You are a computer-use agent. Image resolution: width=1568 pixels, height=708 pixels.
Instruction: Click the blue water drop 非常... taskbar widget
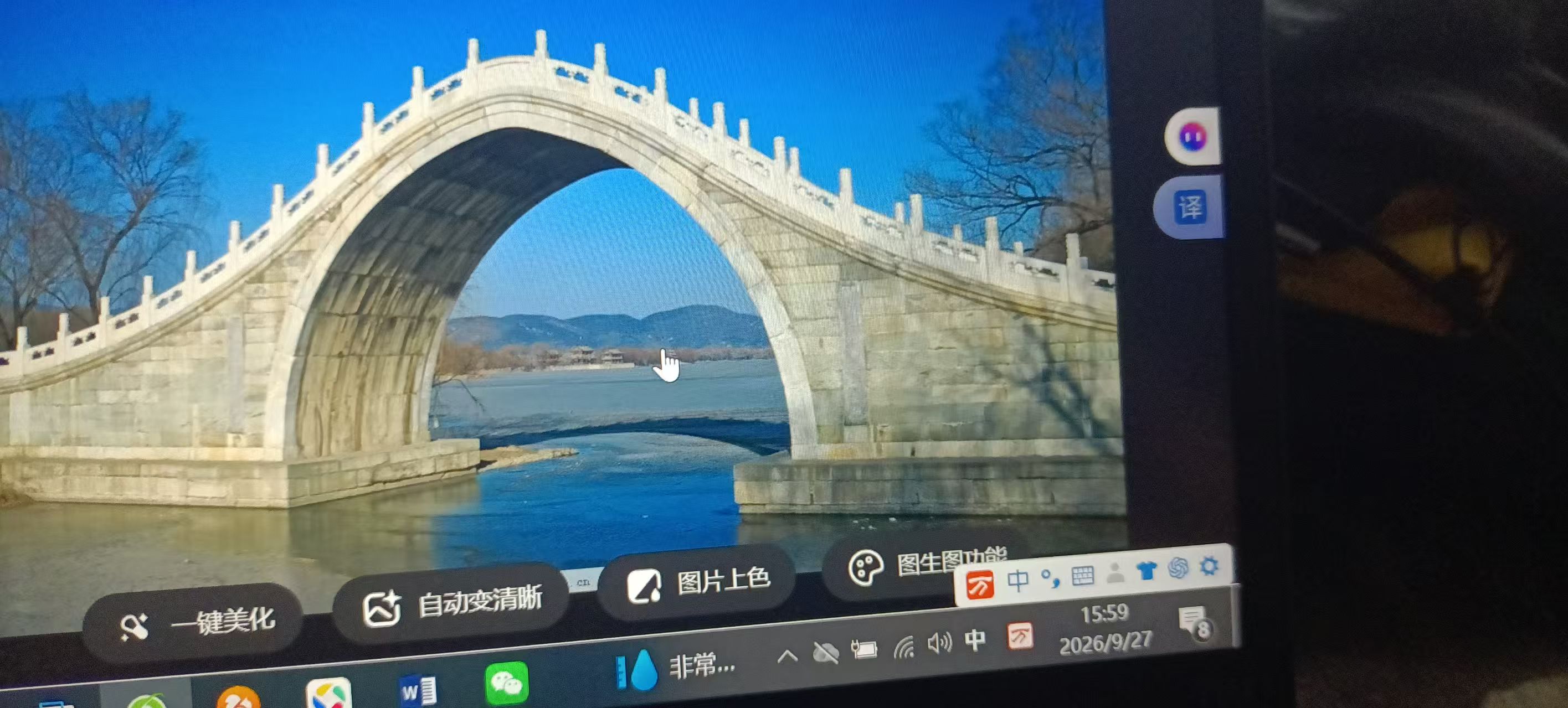pyautogui.click(x=676, y=667)
